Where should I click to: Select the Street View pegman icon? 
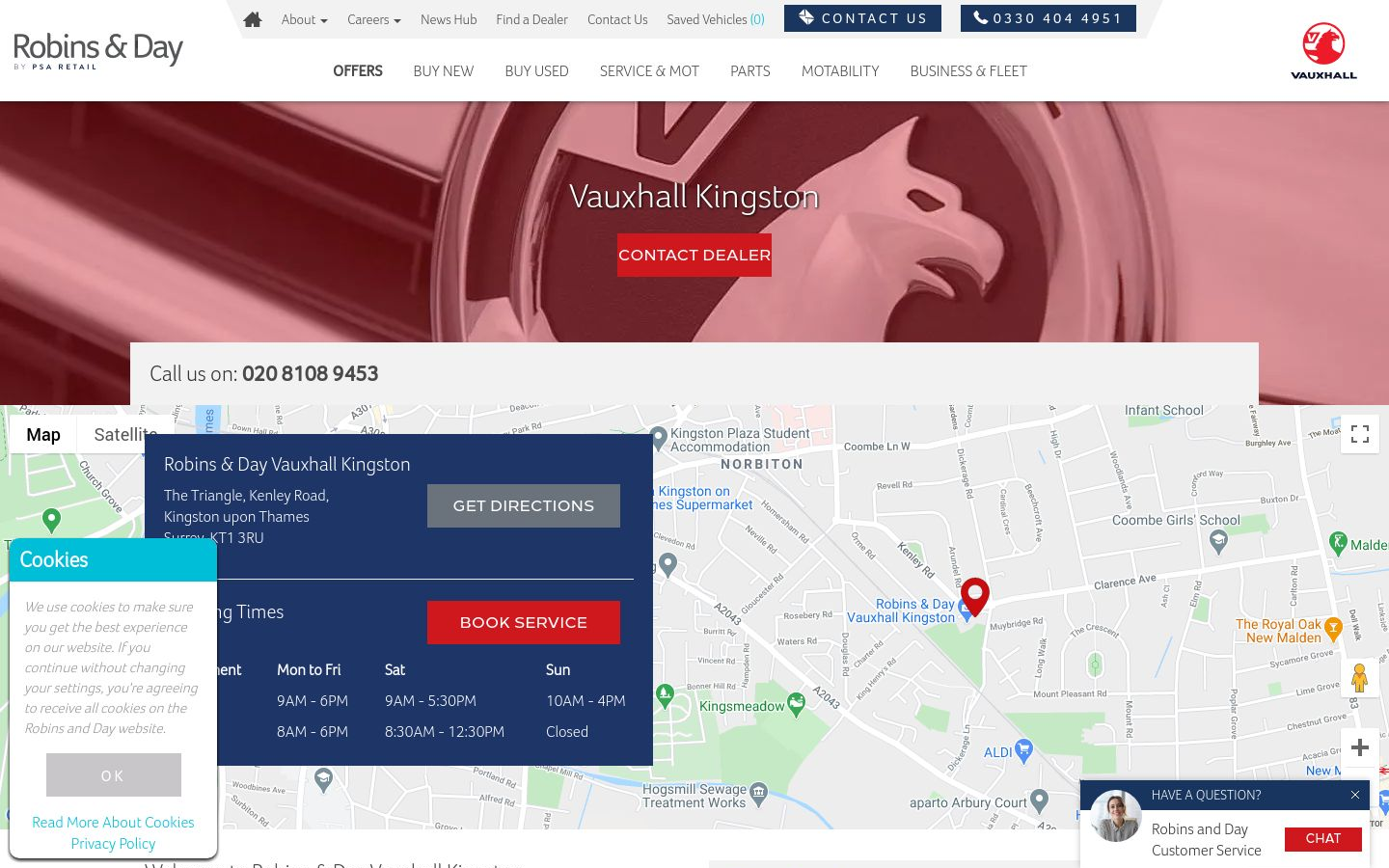[1360, 678]
